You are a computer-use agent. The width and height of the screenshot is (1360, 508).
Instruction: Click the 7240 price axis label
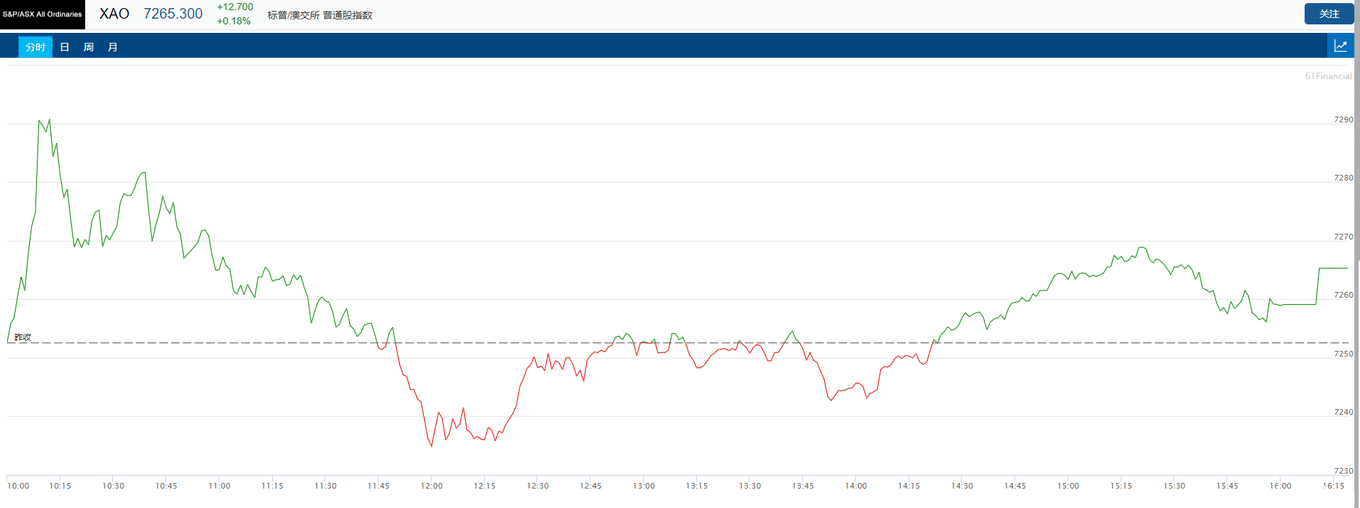click(1343, 412)
